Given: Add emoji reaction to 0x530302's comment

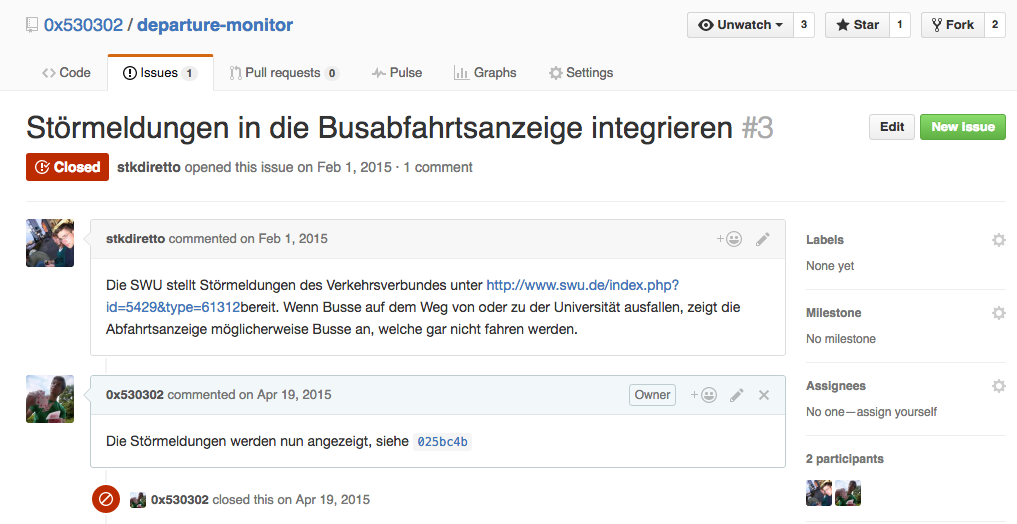Looking at the screenshot, I should pyautogui.click(x=704, y=395).
